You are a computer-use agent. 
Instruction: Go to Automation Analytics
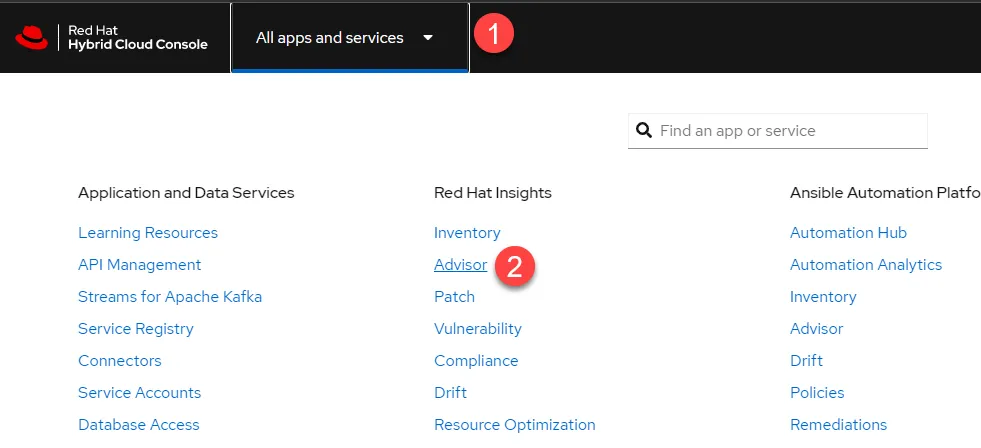coord(866,265)
